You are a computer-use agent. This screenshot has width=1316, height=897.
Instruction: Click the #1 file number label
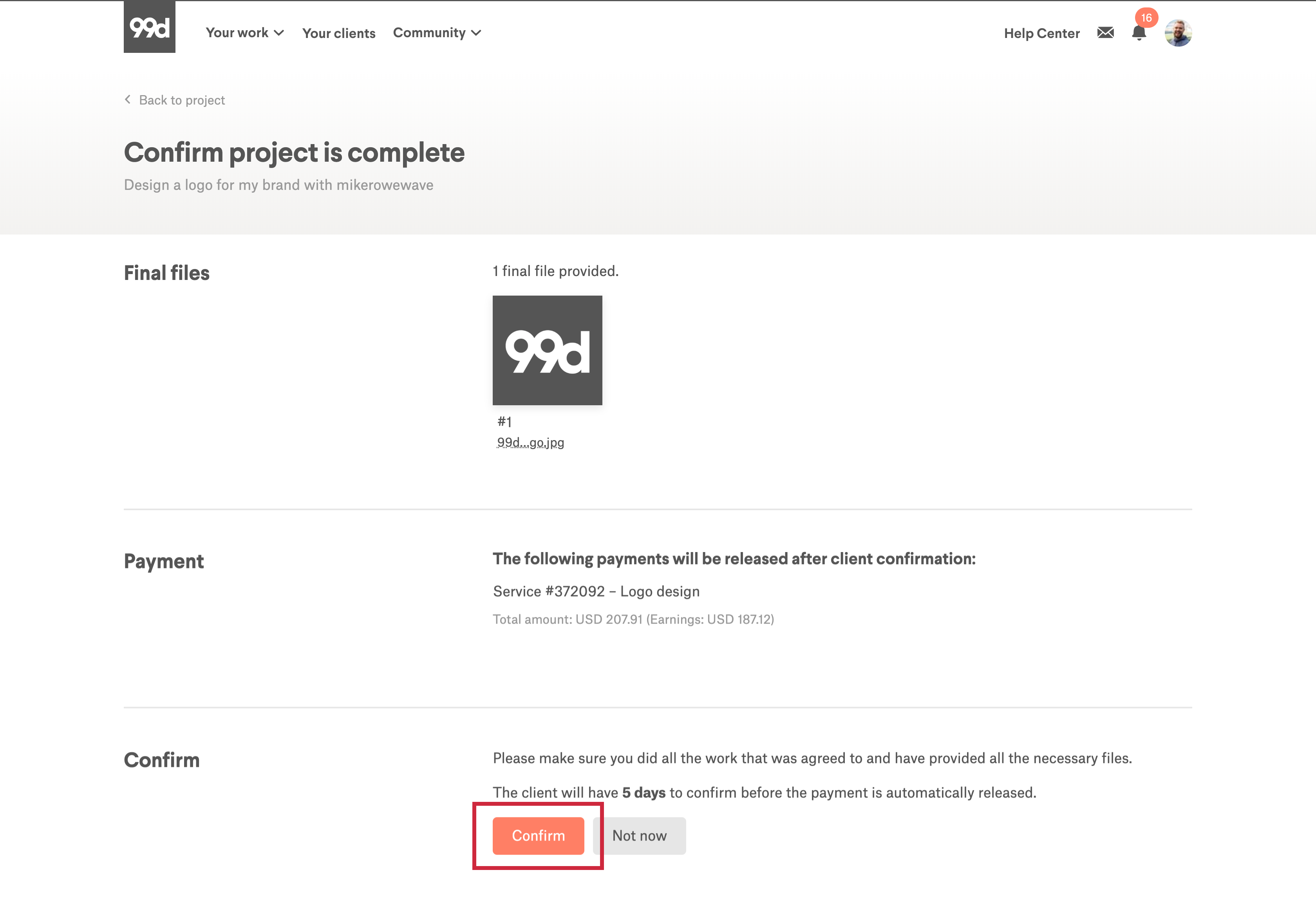[504, 422]
